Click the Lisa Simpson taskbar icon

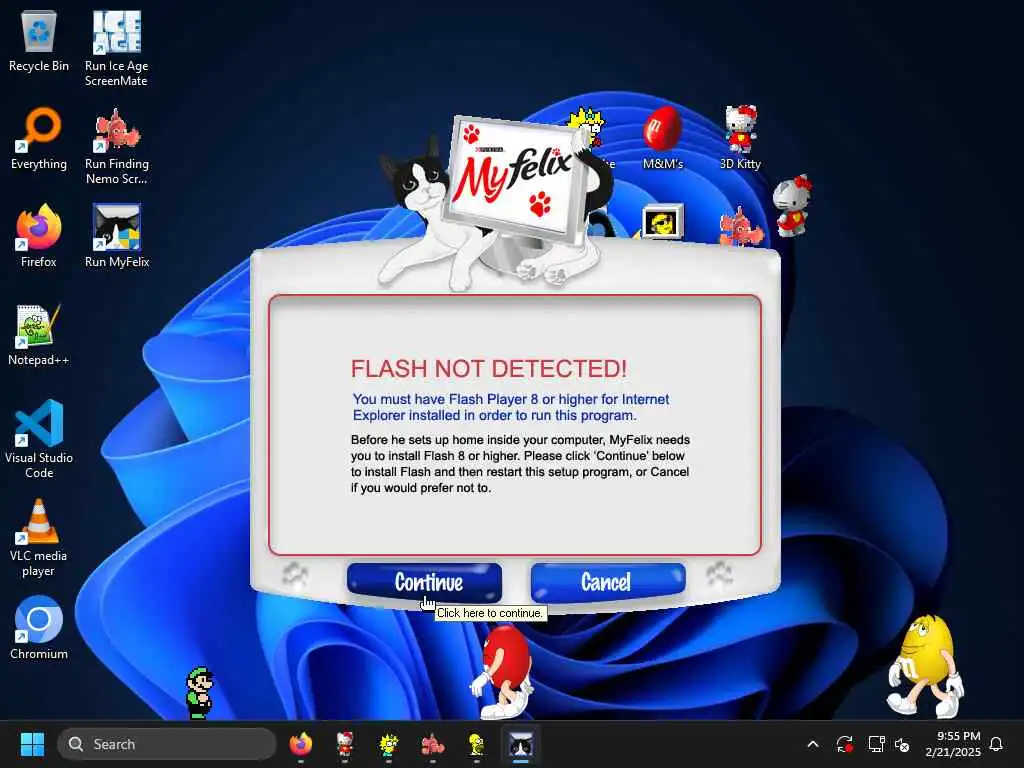[389, 744]
